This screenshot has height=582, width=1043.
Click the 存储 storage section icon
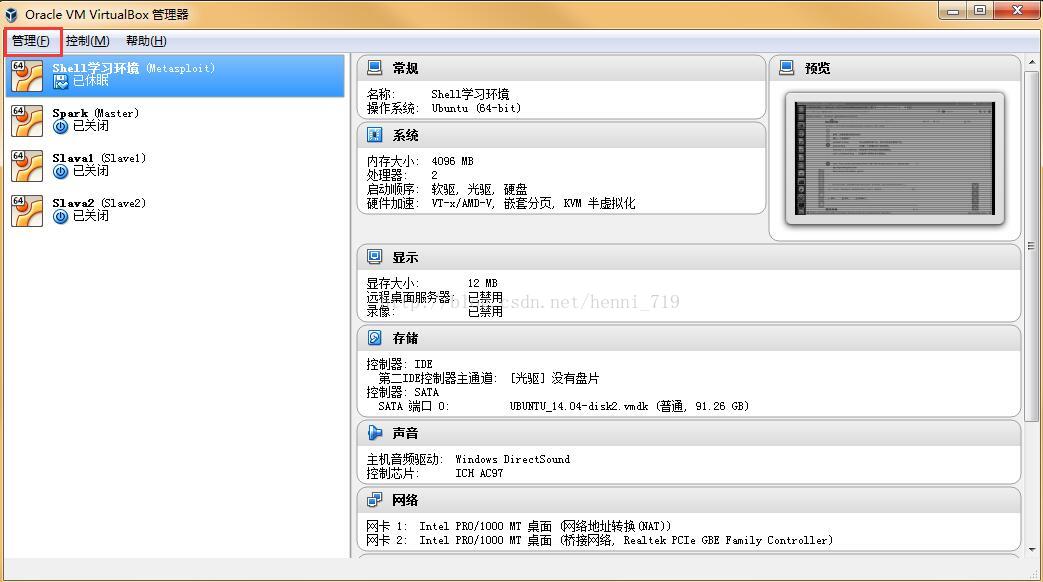tap(374, 338)
